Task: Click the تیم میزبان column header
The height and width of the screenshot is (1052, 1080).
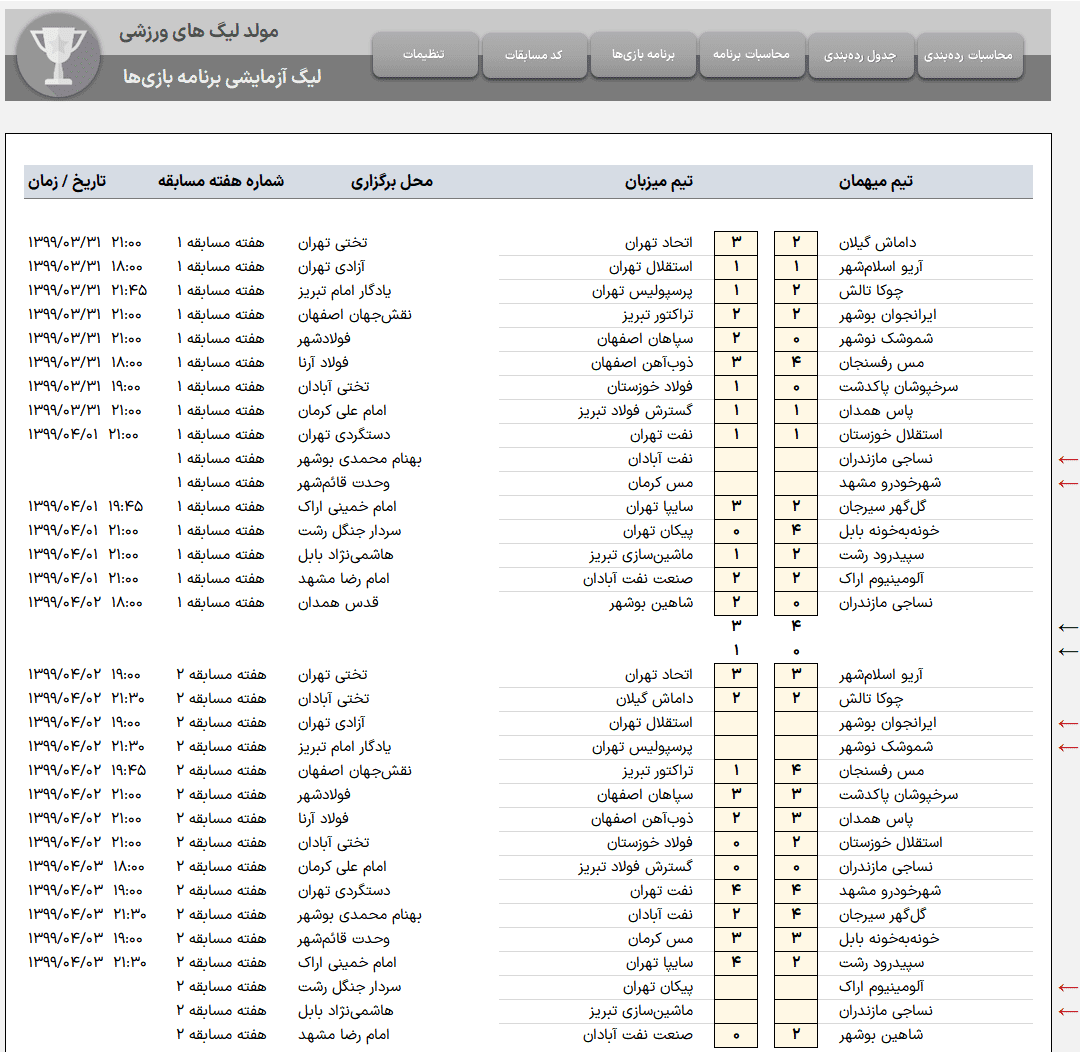Action: pyautogui.click(x=658, y=181)
